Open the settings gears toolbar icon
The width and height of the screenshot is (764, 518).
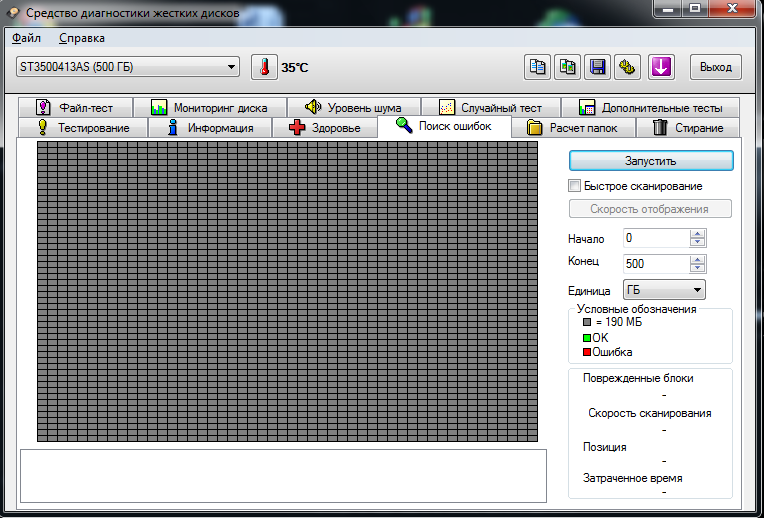pos(627,67)
